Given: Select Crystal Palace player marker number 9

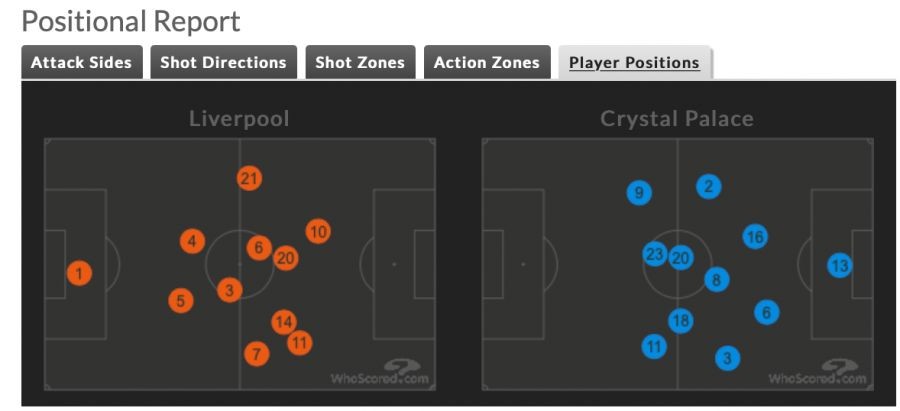Looking at the screenshot, I should click(x=639, y=193).
